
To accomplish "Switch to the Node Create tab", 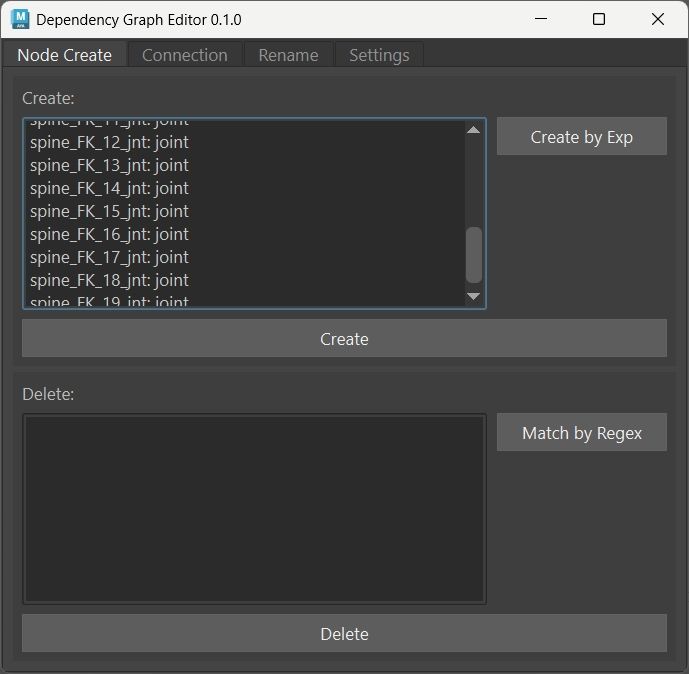I will 65,55.
